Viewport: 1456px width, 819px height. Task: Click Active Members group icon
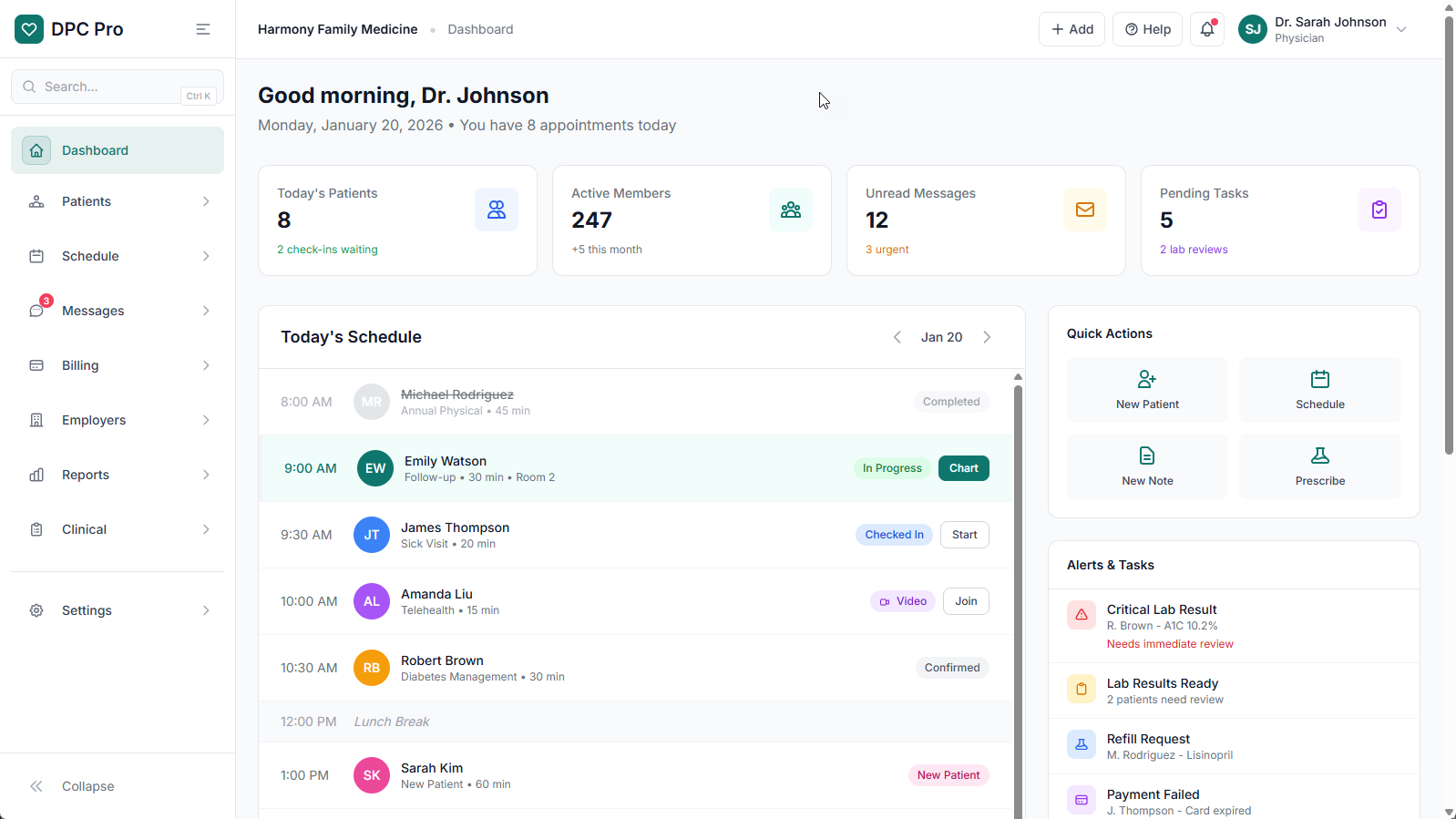point(791,210)
